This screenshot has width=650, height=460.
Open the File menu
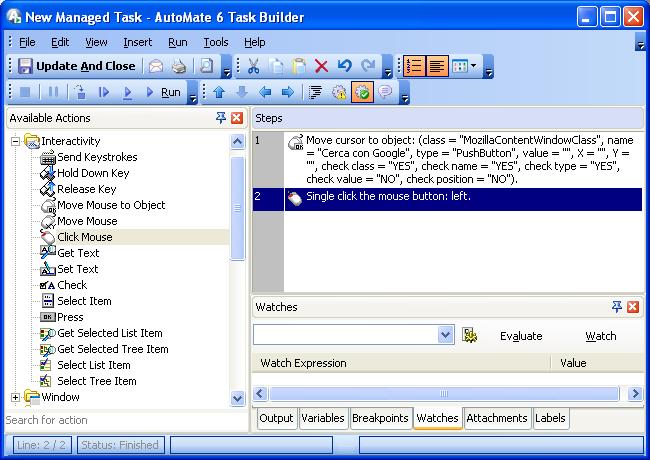click(x=27, y=42)
